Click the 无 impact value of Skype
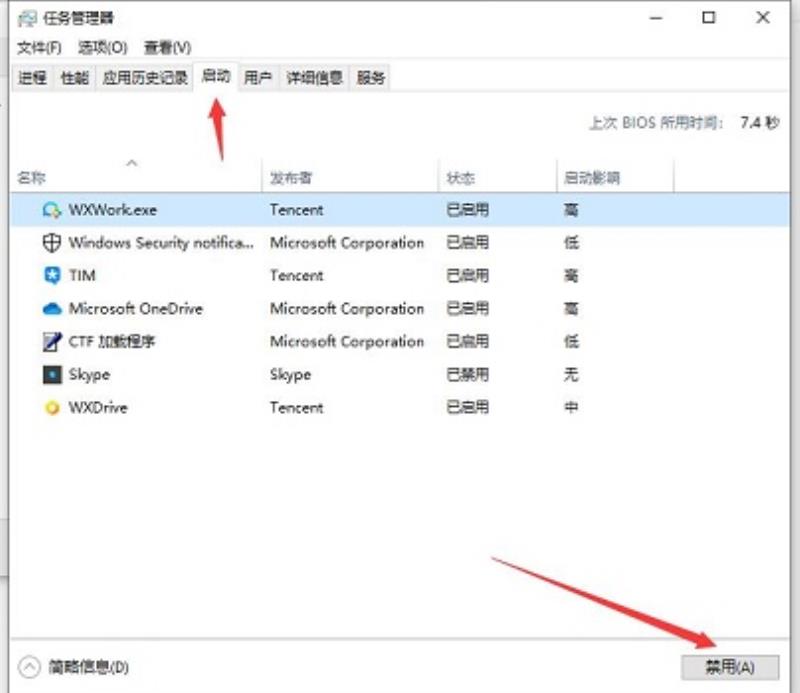 coord(571,375)
